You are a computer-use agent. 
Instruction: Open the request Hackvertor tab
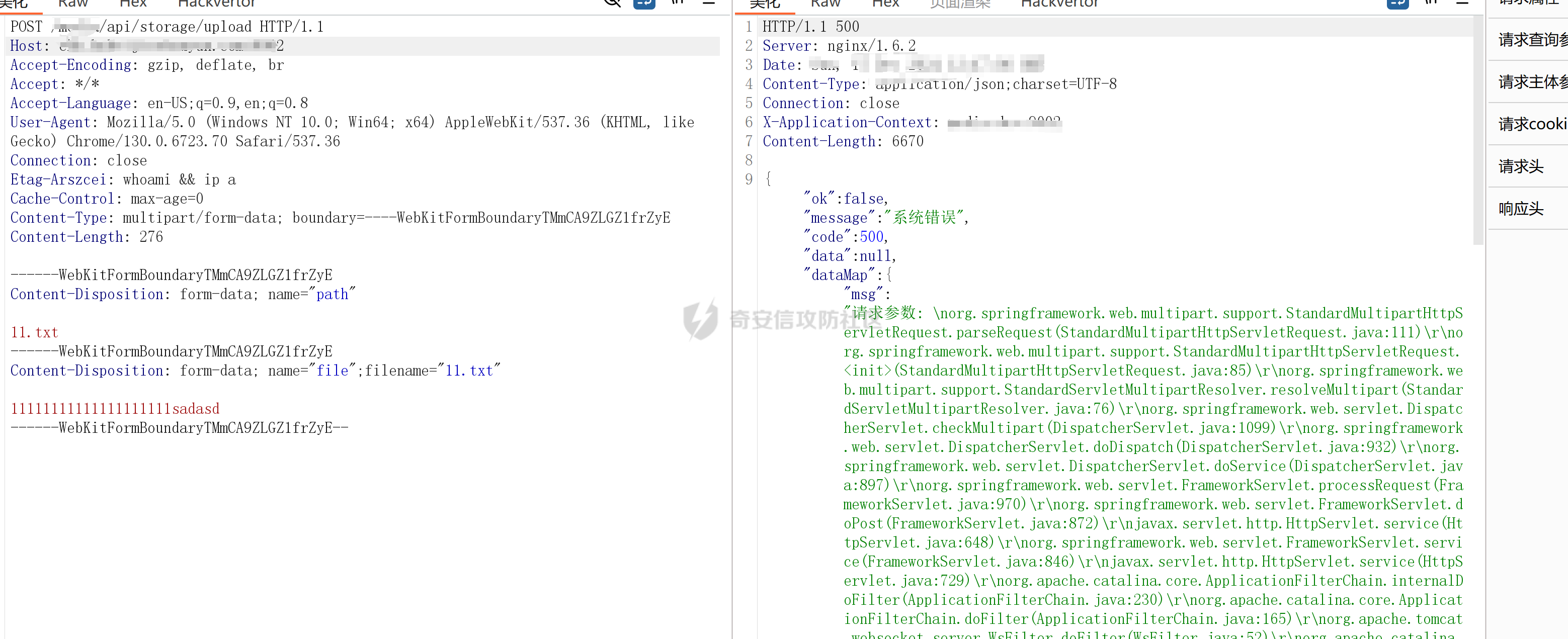click(x=217, y=4)
